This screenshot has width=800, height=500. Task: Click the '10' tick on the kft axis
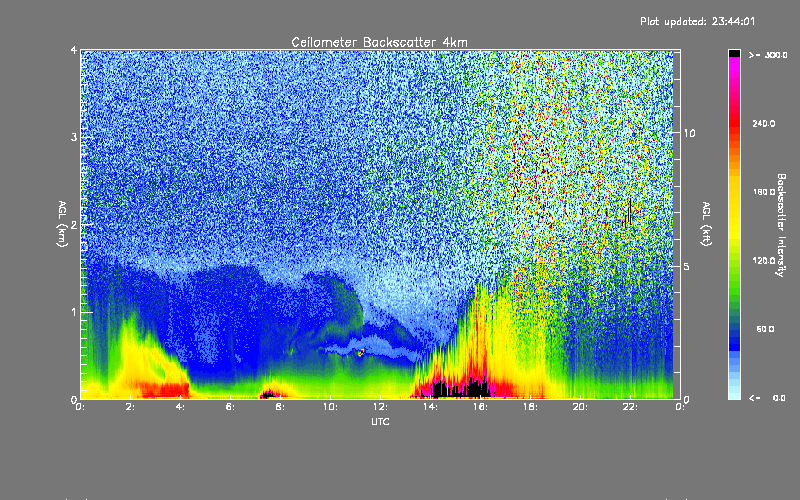click(x=689, y=133)
